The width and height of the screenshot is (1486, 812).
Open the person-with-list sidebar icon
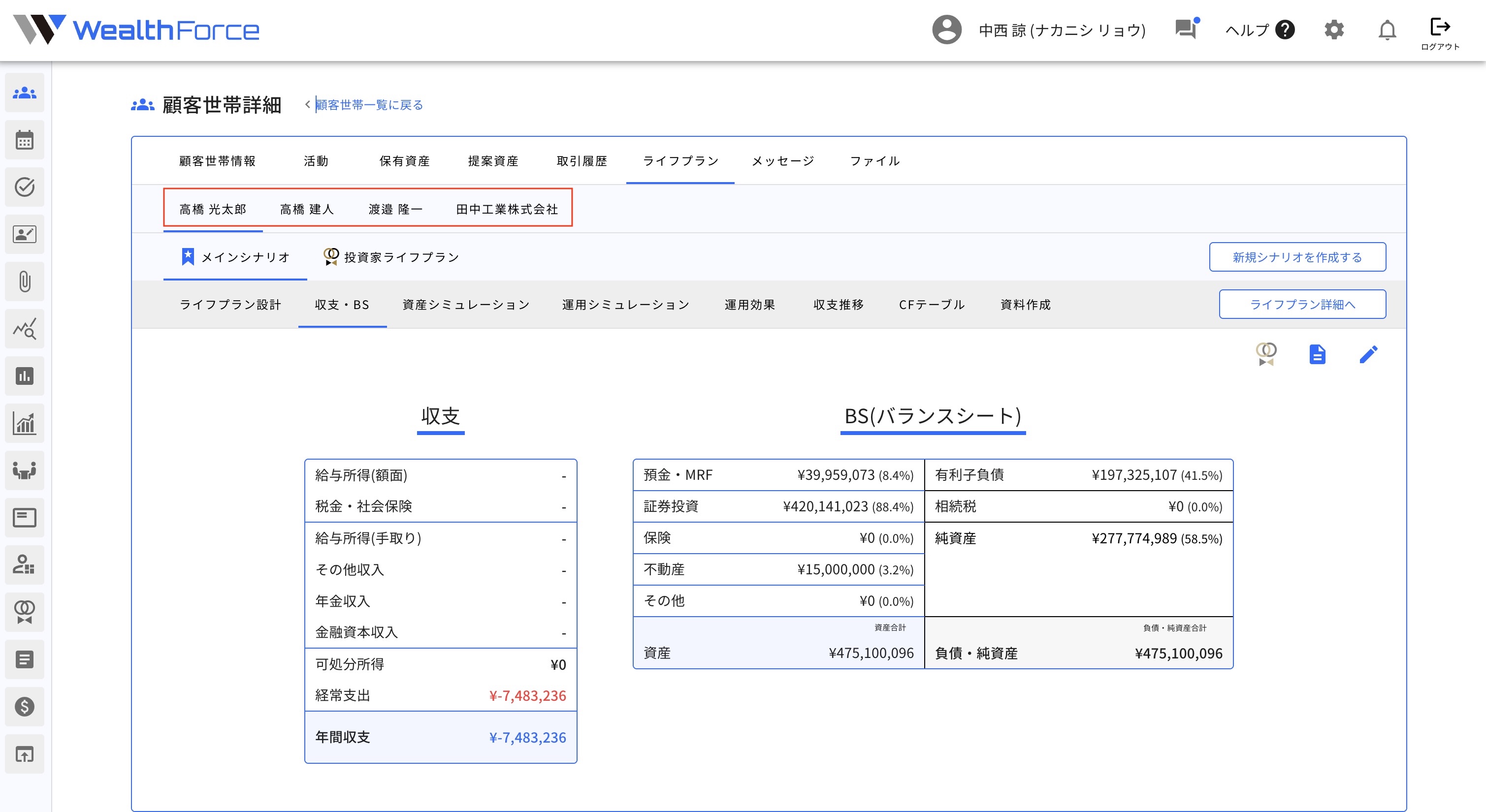(x=25, y=565)
